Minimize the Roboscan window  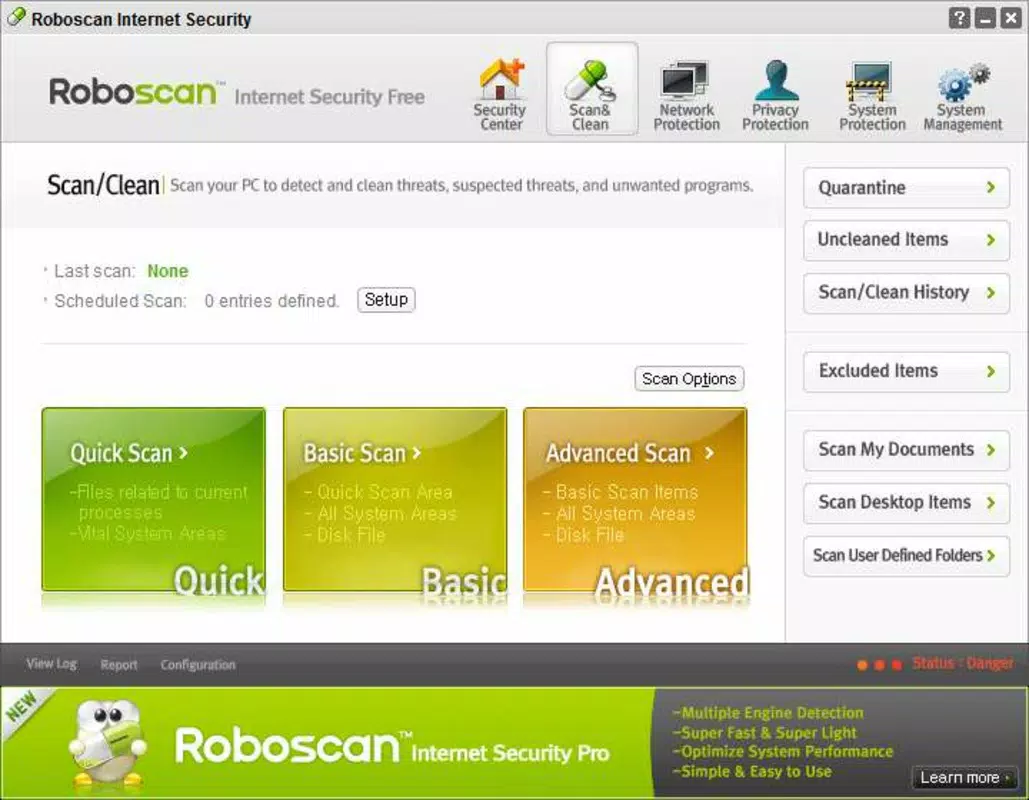(x=985, y=18)
